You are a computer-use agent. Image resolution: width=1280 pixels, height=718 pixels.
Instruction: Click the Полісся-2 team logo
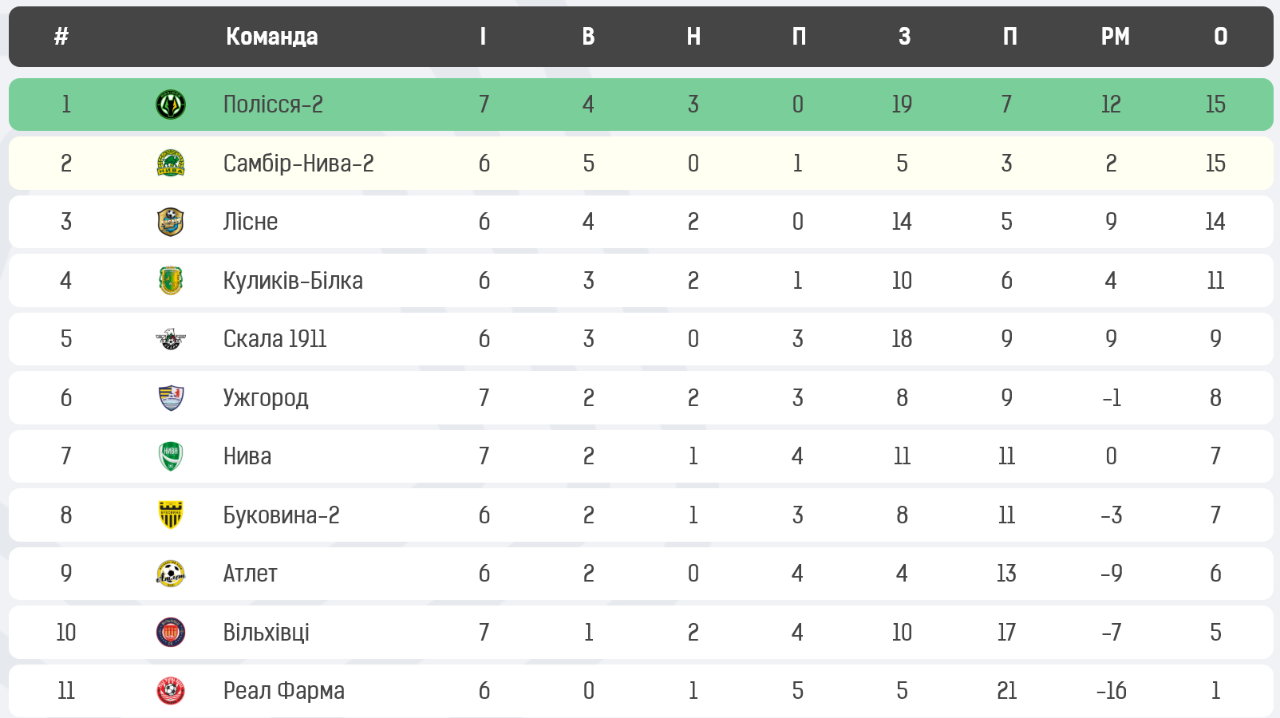pyautogui.click(x=171, y=104)
